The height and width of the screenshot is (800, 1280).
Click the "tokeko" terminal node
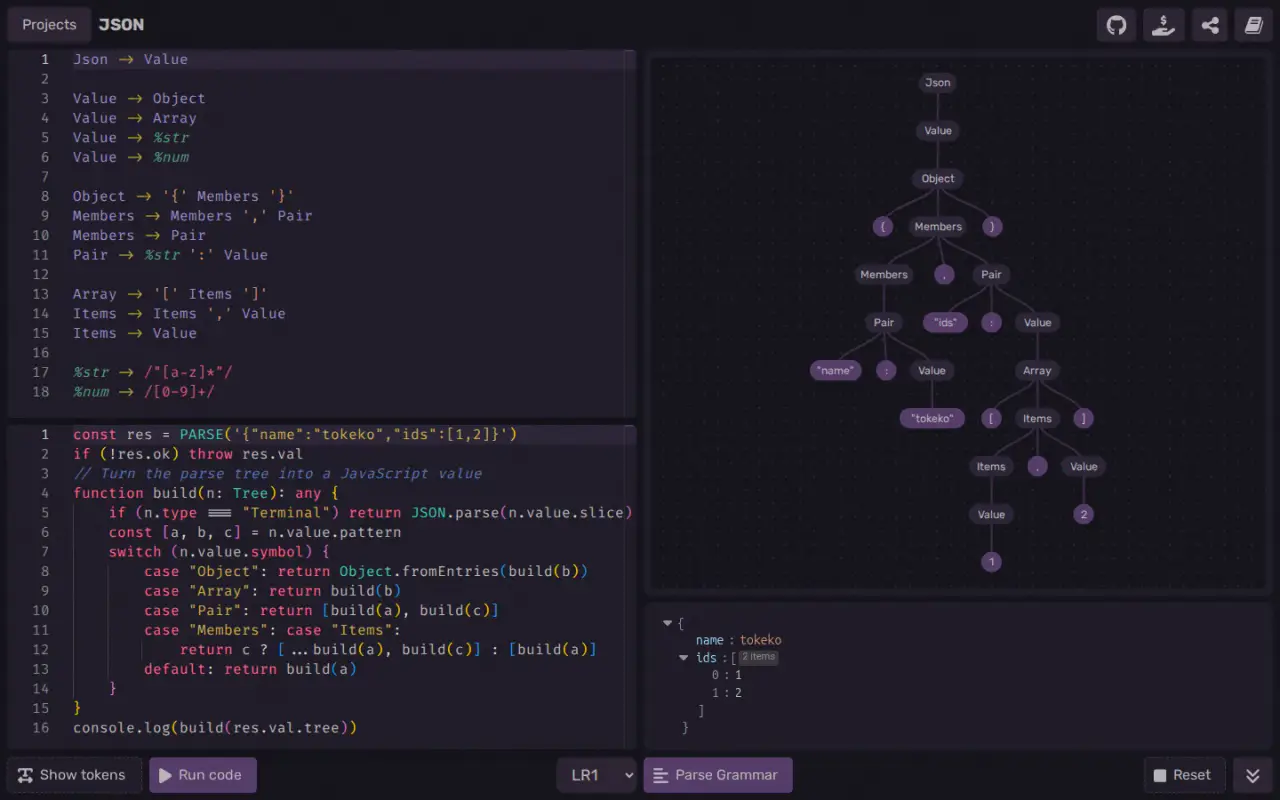932,419
